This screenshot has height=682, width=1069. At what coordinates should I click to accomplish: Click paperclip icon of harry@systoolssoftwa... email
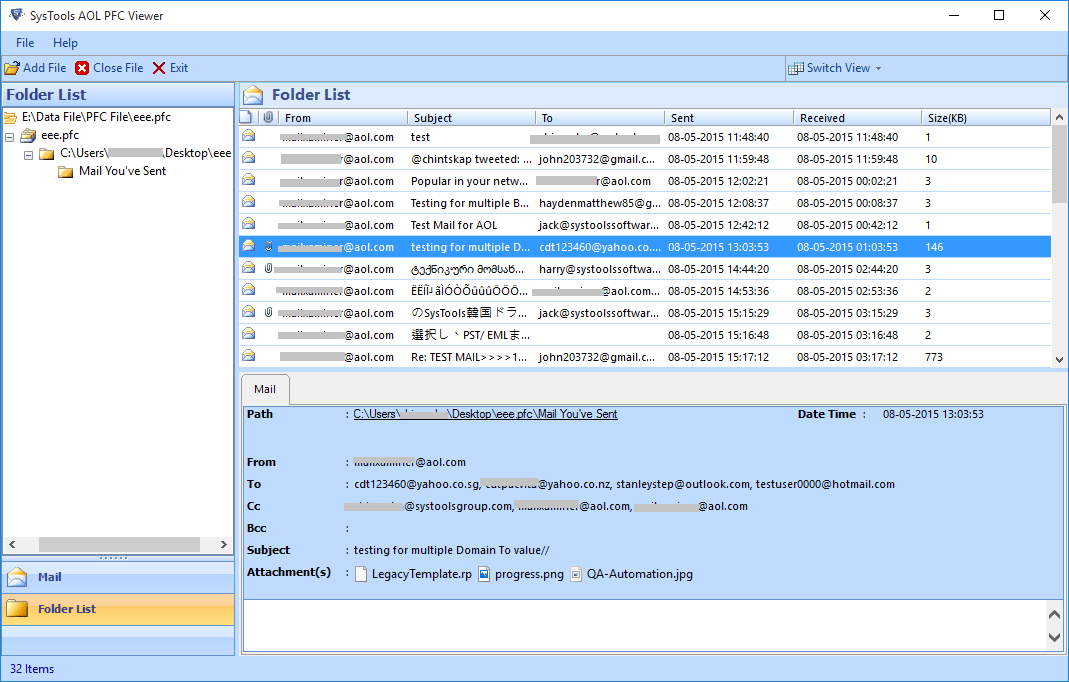268,268
